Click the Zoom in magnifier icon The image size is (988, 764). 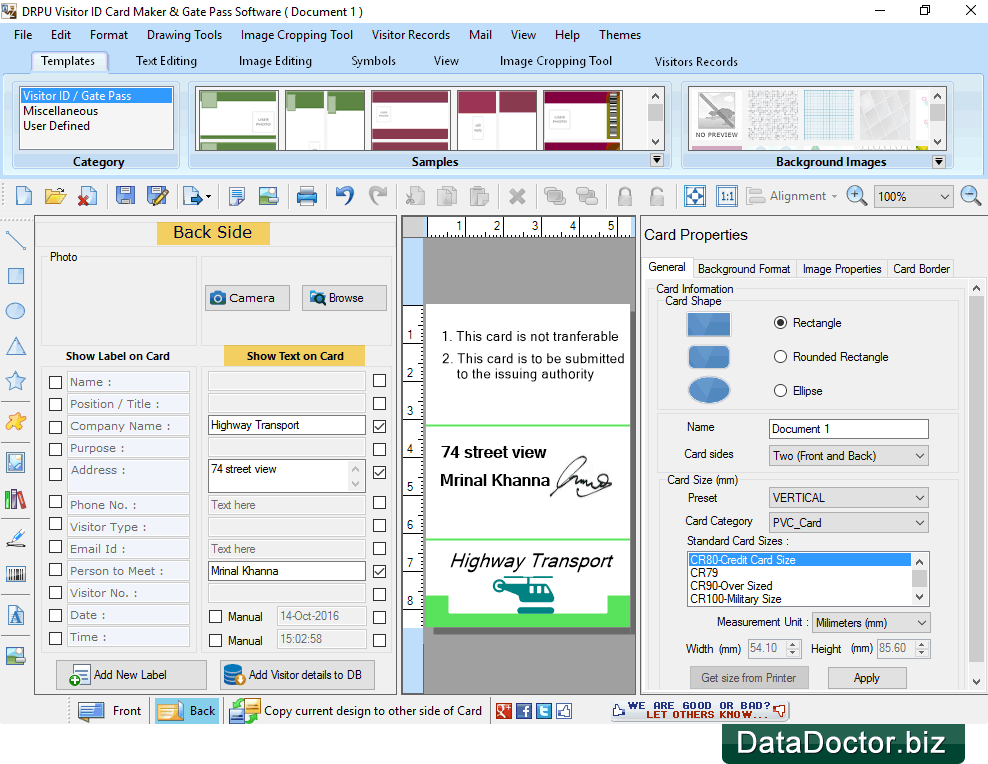856,196
